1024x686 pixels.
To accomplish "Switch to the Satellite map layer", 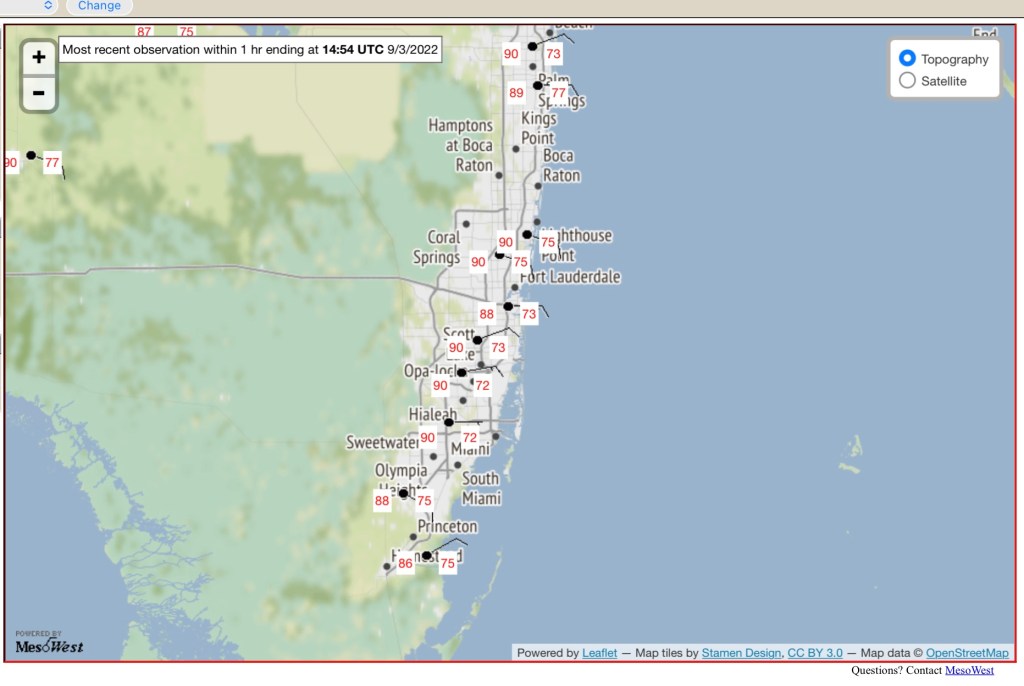I will (x=908, y=81).
